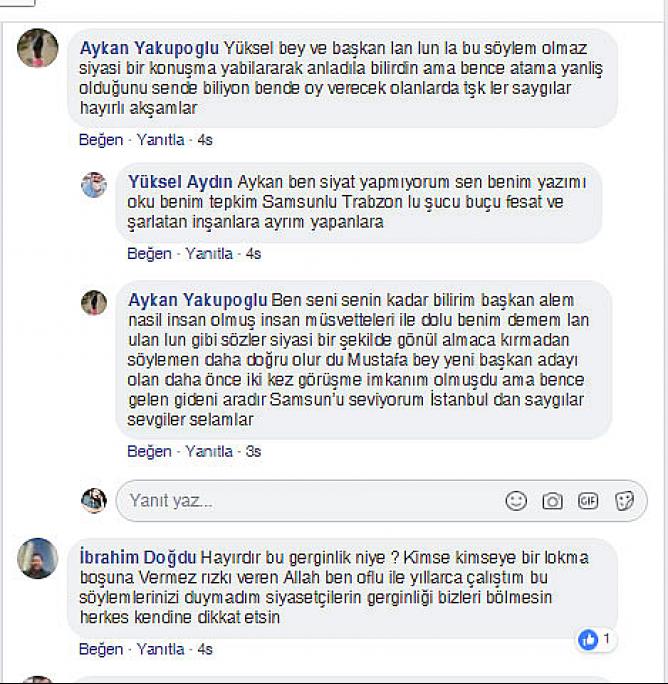Open the Yüksel Aydın name link

coord(180,182)
